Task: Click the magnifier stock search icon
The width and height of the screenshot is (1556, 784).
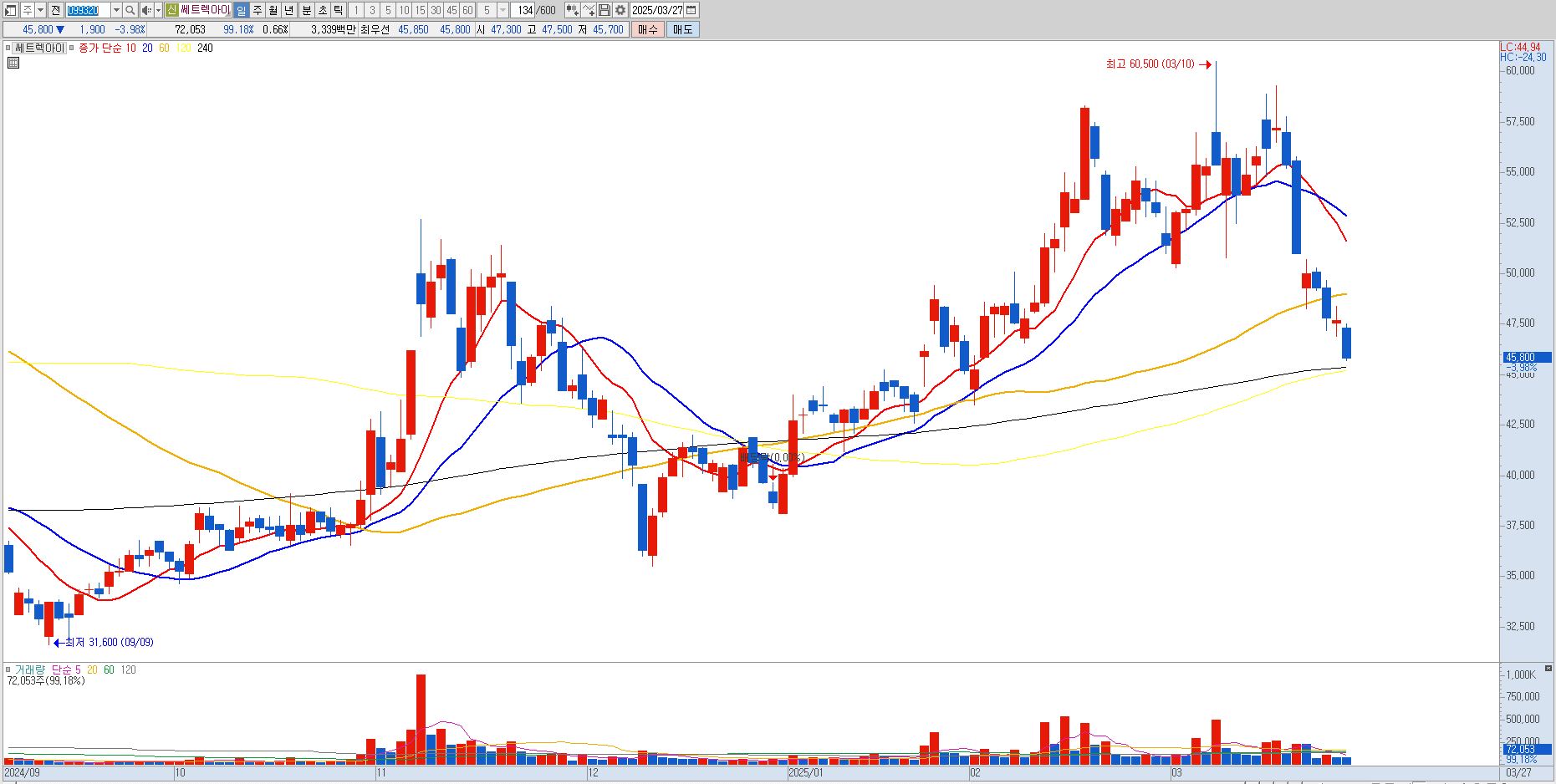Action: 130,10
